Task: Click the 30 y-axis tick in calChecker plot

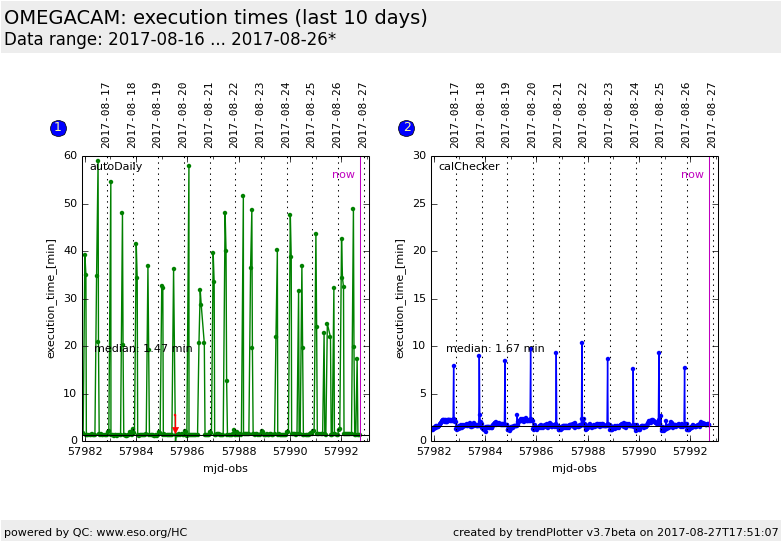Action: point(420,156)
